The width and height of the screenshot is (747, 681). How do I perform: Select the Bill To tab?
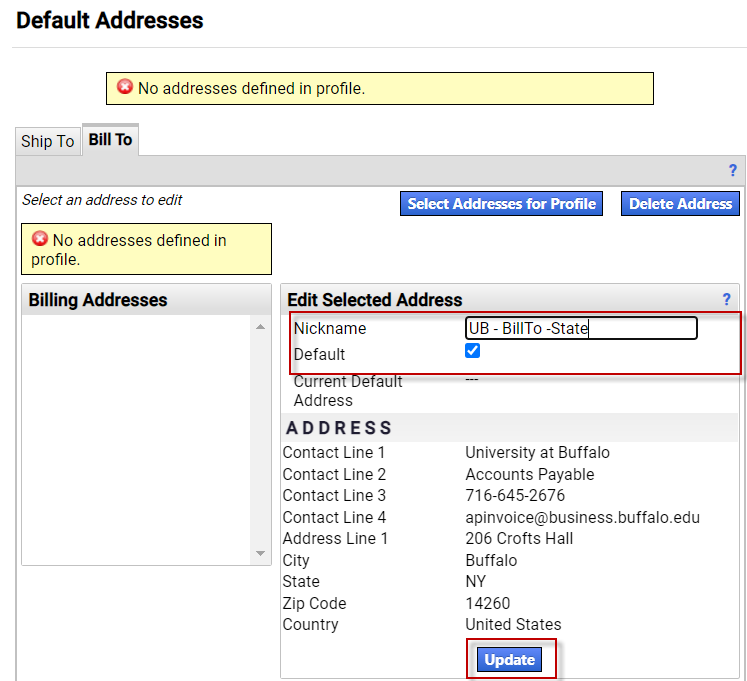coord(110,140)
